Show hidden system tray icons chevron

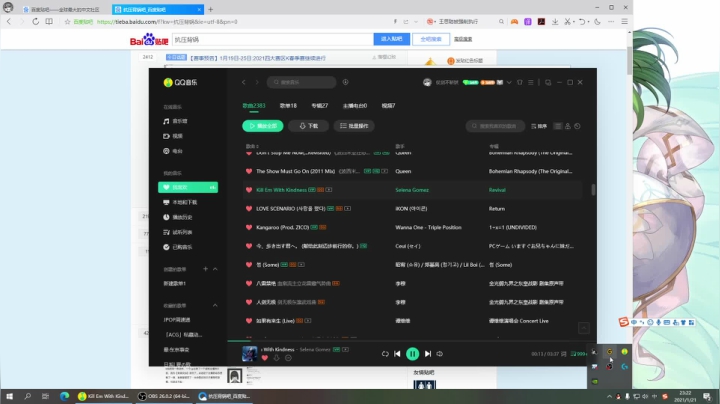(x=609, y=396)
